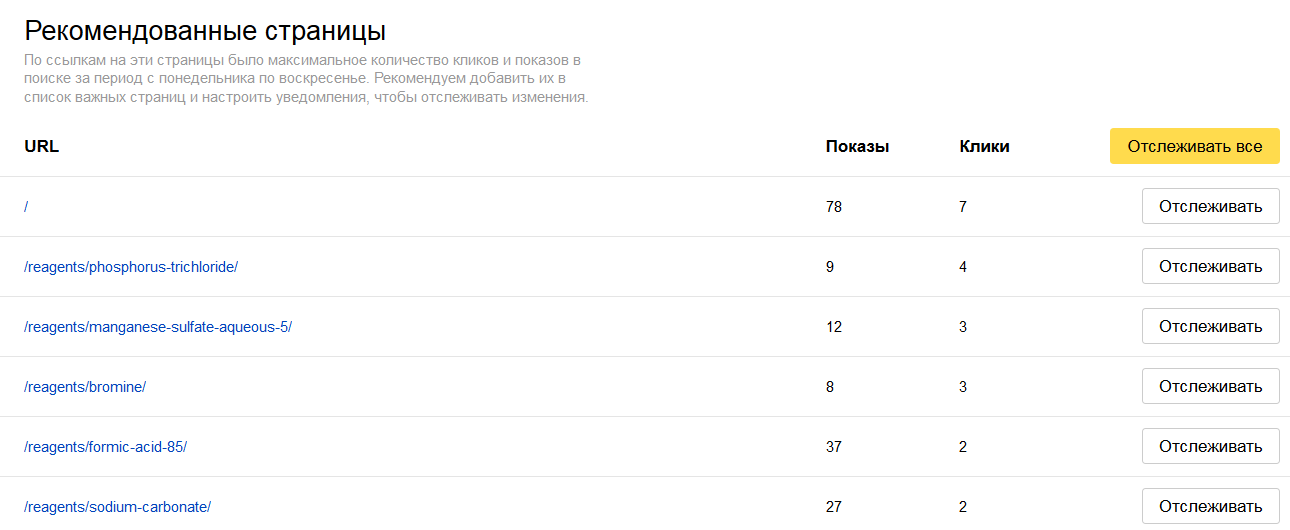1290x530 pixels.
Task: Open the /reagents/phosphorus-trichloride/ link
Action: (x=131, y=267)
